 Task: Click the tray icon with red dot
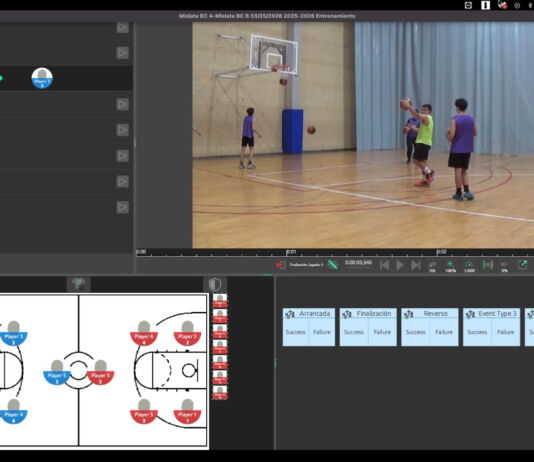502,5
